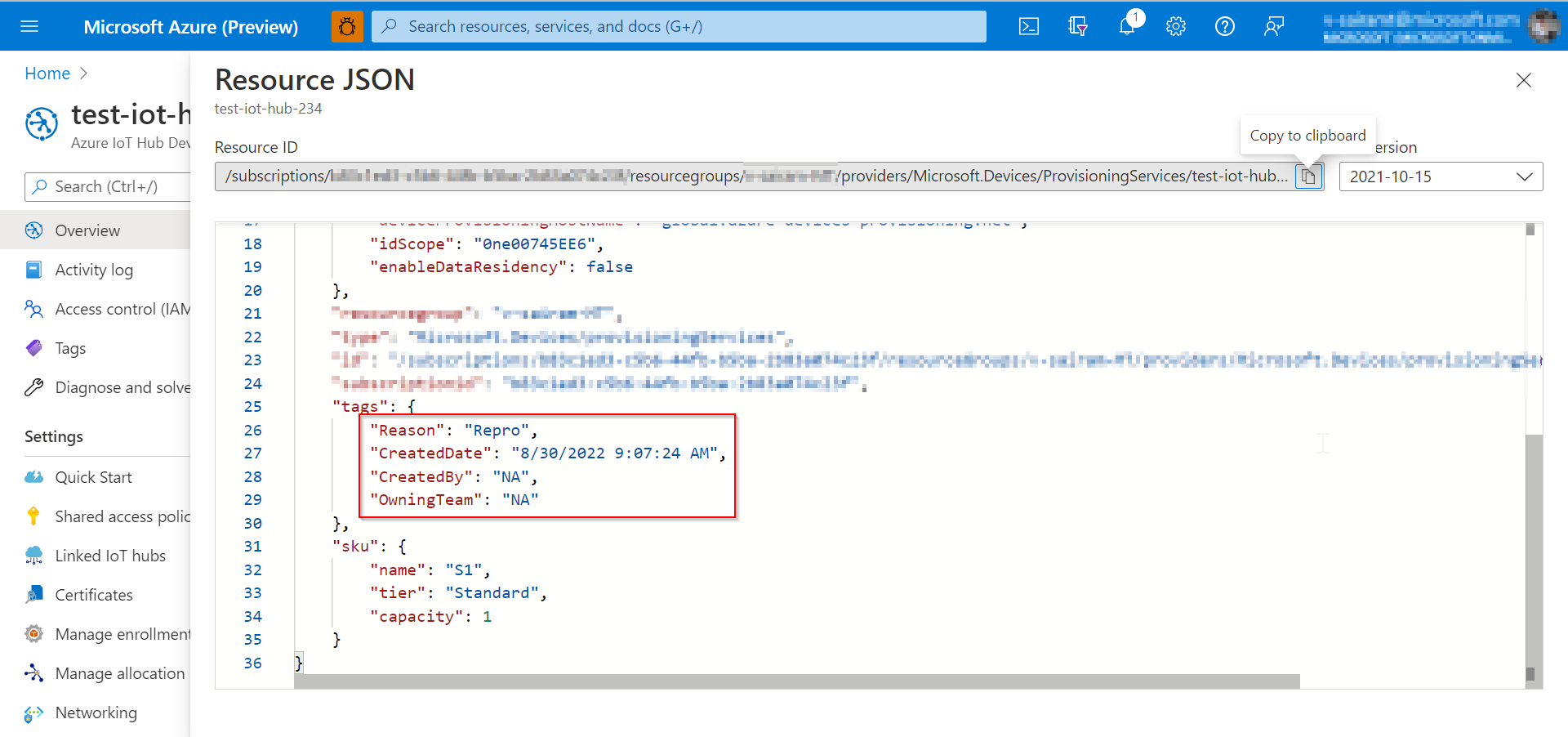
Task: Click the Quick Start cloud icon
Action: 33,477
